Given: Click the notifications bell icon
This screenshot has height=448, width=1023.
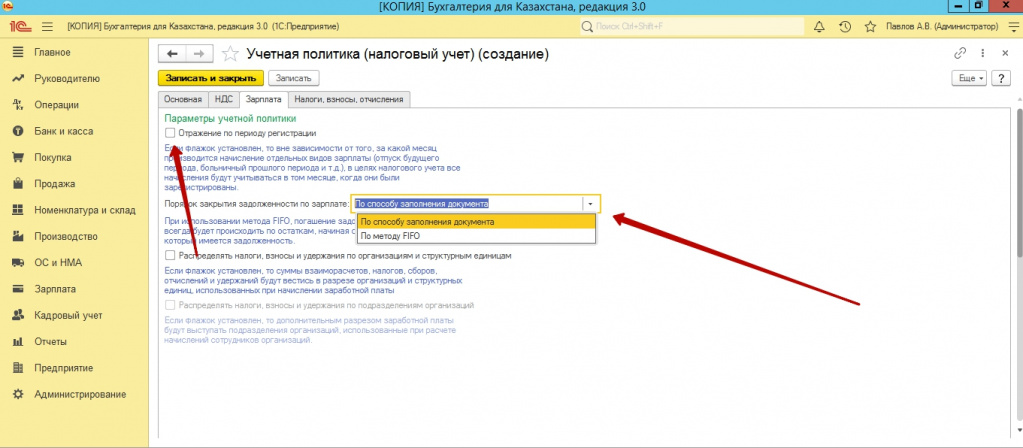Looking at the screenshot, I should pyautogui.click(x=819, y=27).
